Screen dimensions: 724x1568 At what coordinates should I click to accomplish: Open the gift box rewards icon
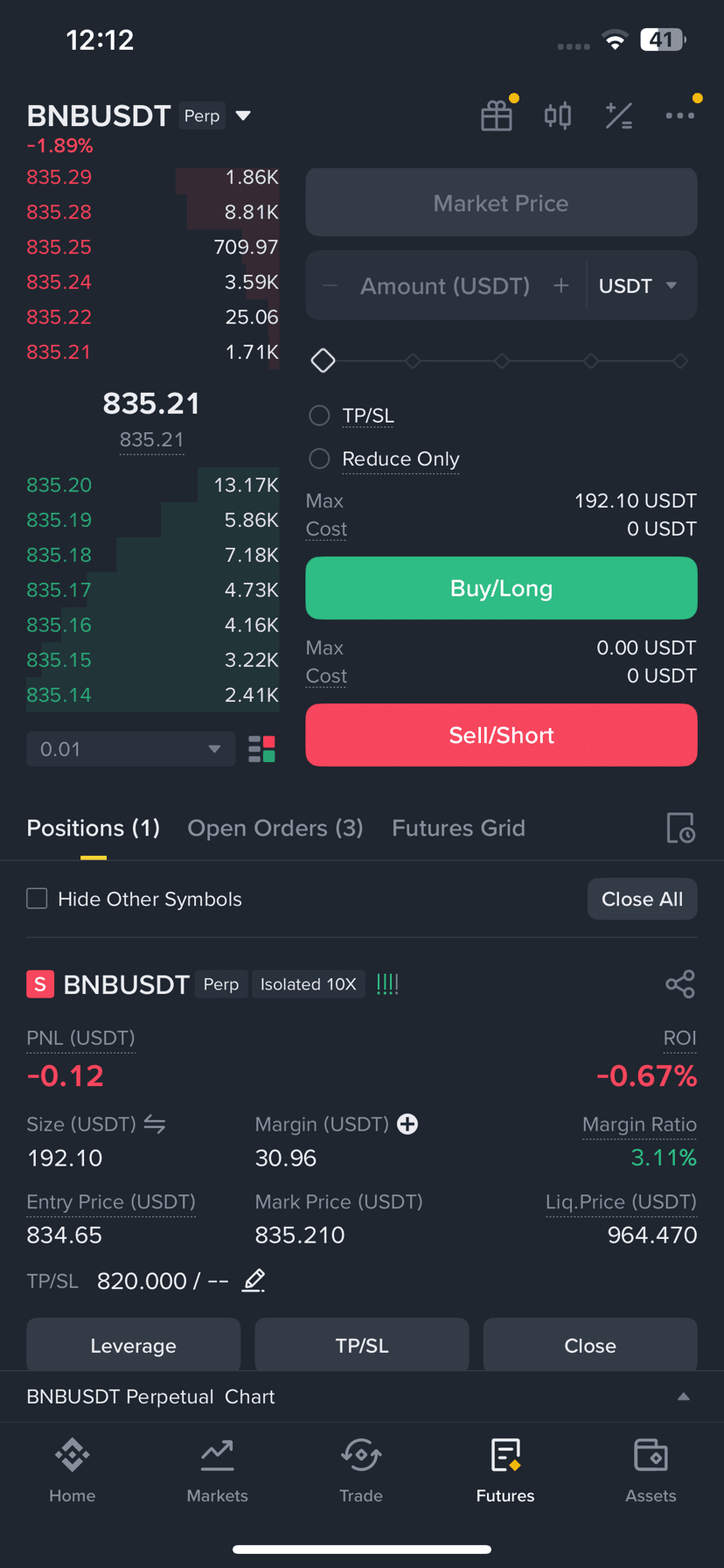click(x=497, y=115)
